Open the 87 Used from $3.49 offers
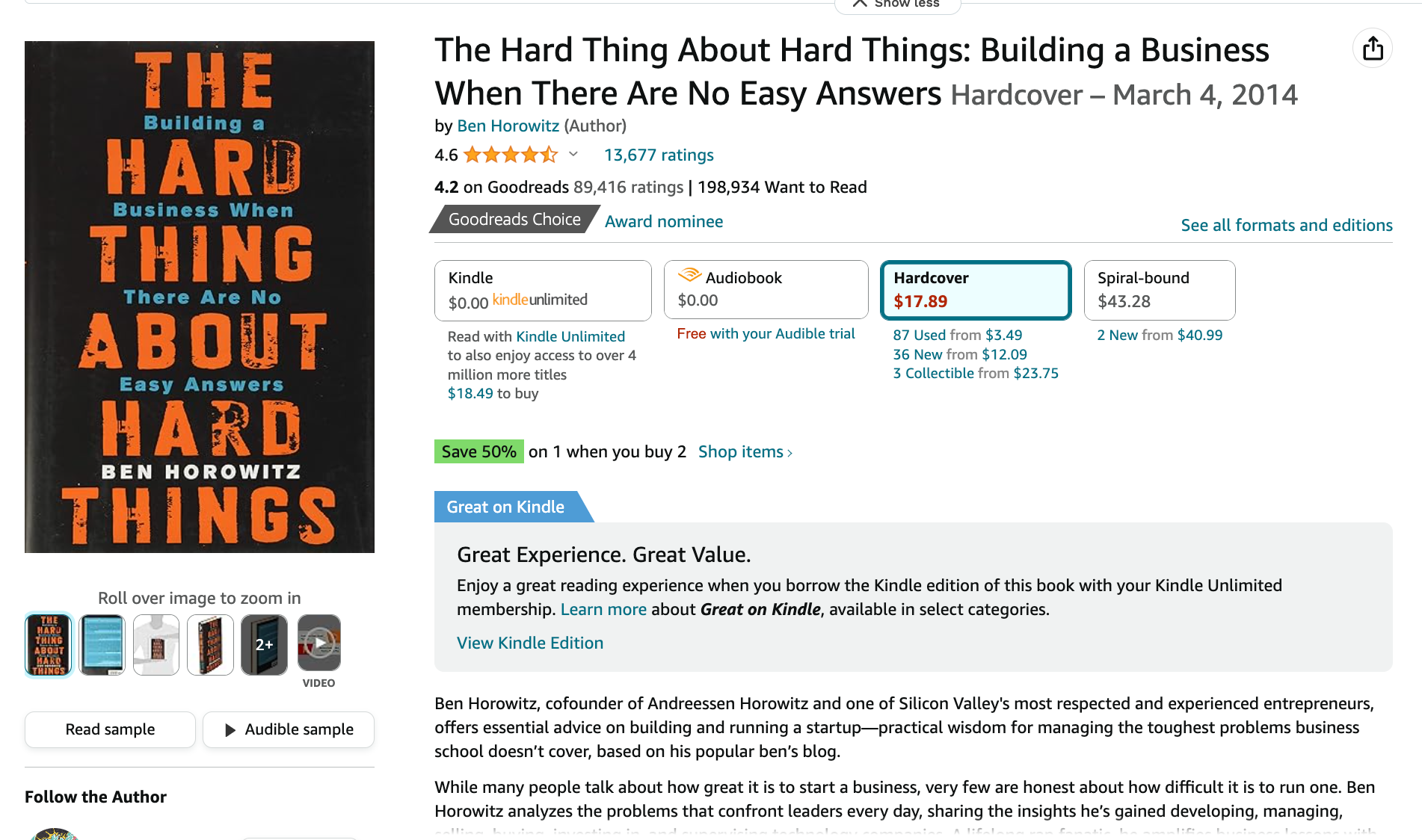 point(958,335)
